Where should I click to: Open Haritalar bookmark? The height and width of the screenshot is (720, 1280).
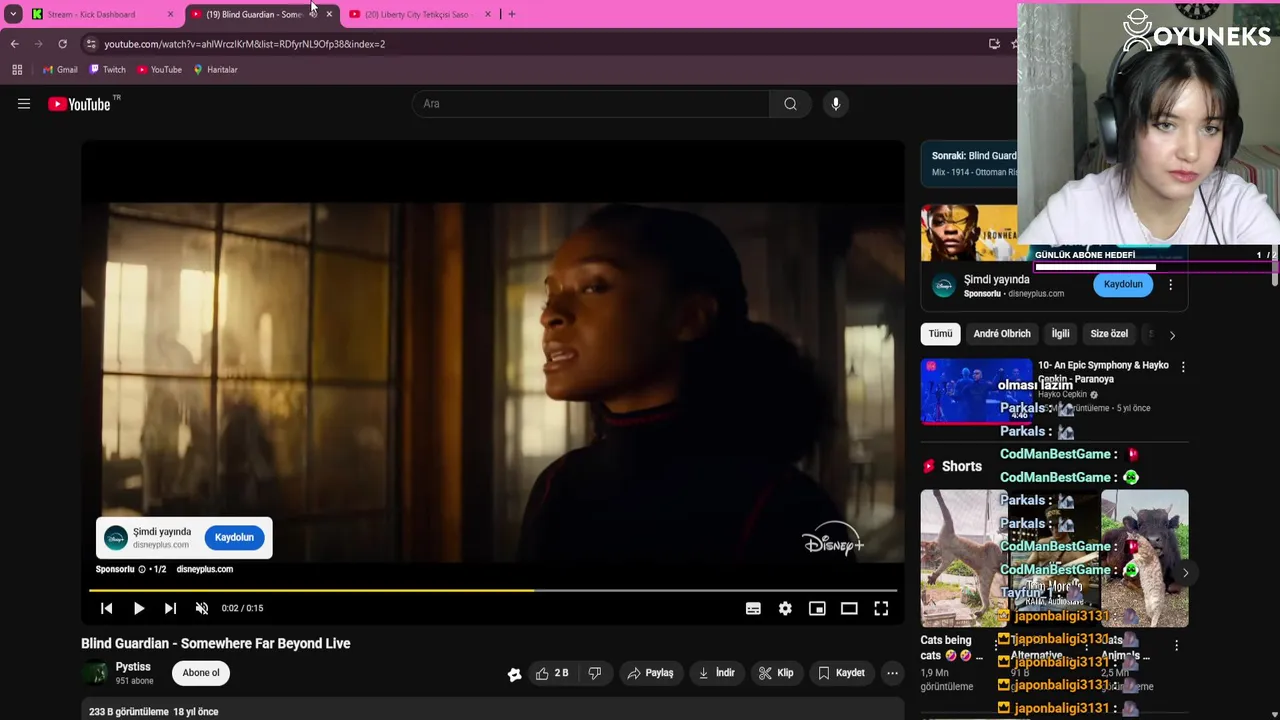(215, 70)
